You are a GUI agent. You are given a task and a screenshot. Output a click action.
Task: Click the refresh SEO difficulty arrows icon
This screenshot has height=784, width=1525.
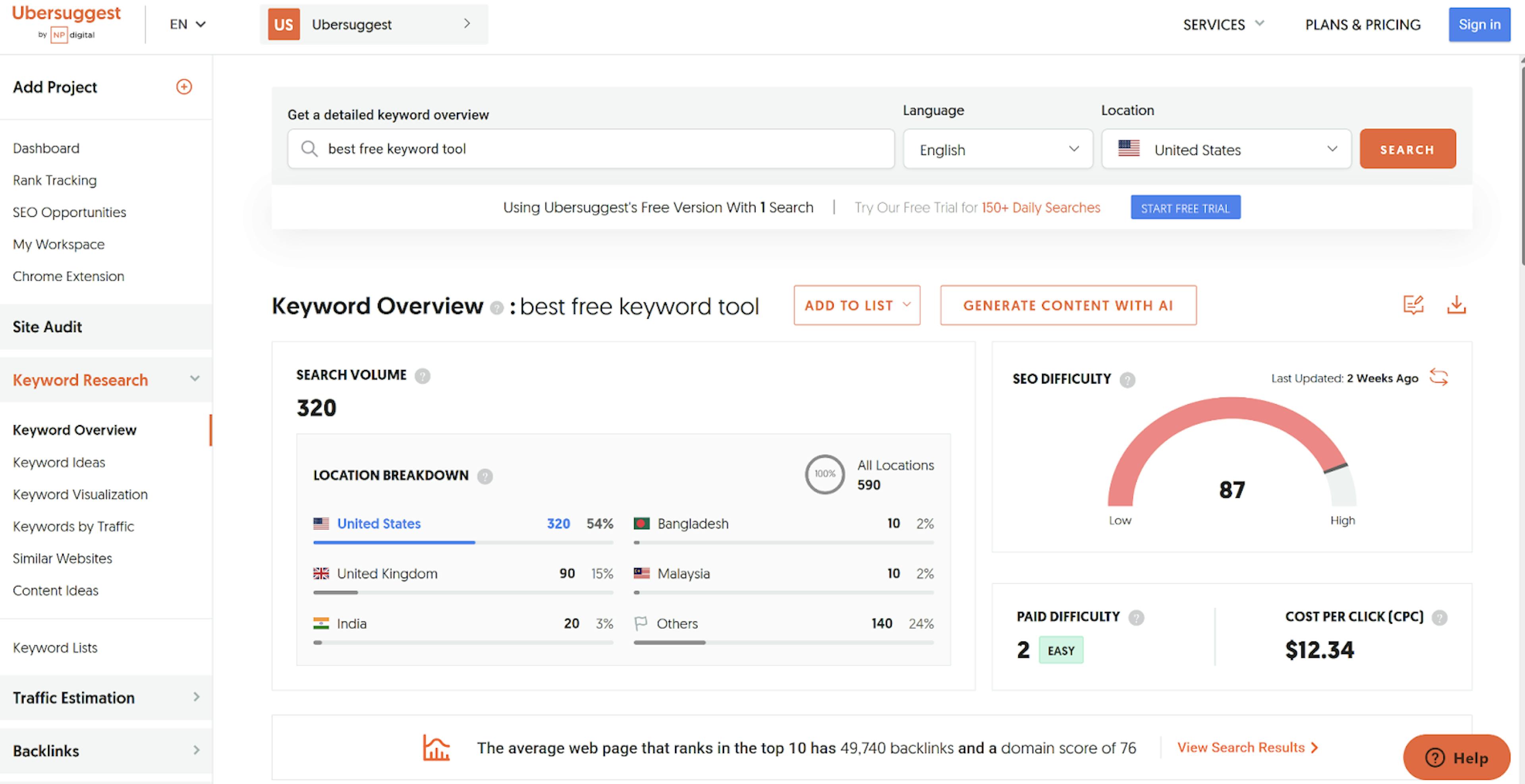click(1438, 377)
